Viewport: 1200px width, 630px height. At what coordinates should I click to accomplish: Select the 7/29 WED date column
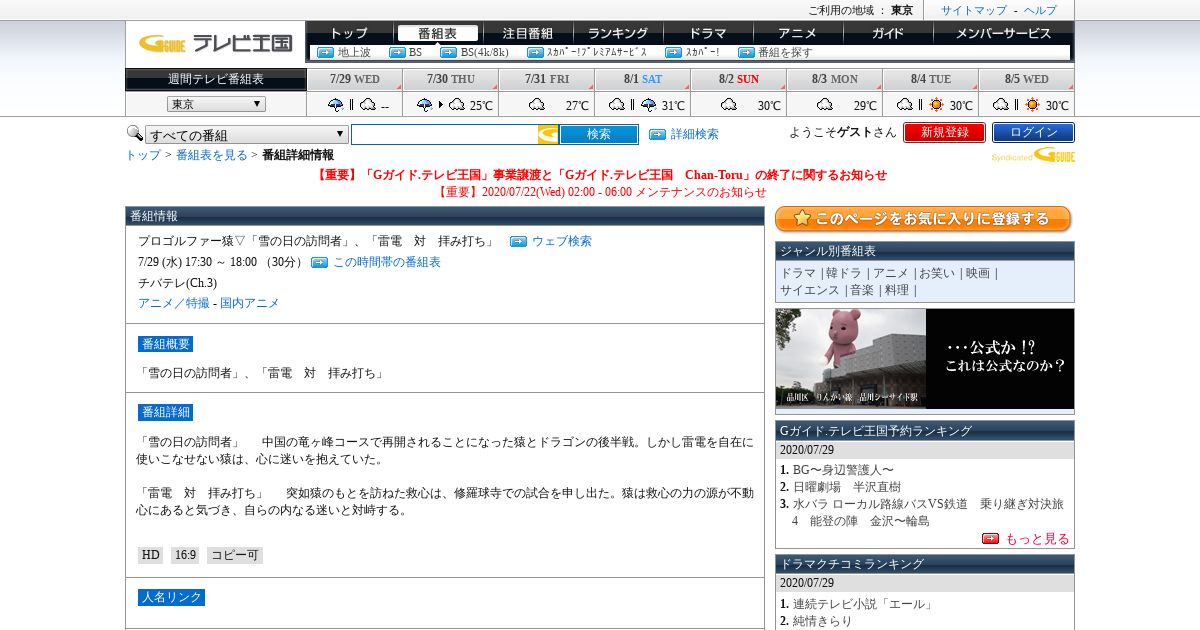tap(355, 79)
